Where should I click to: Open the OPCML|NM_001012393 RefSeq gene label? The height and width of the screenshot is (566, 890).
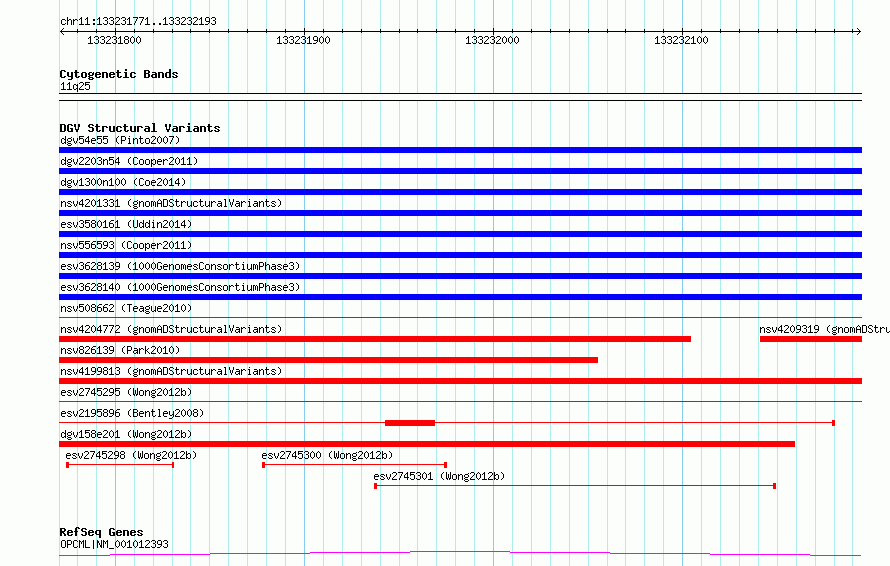tap(114, 544)
